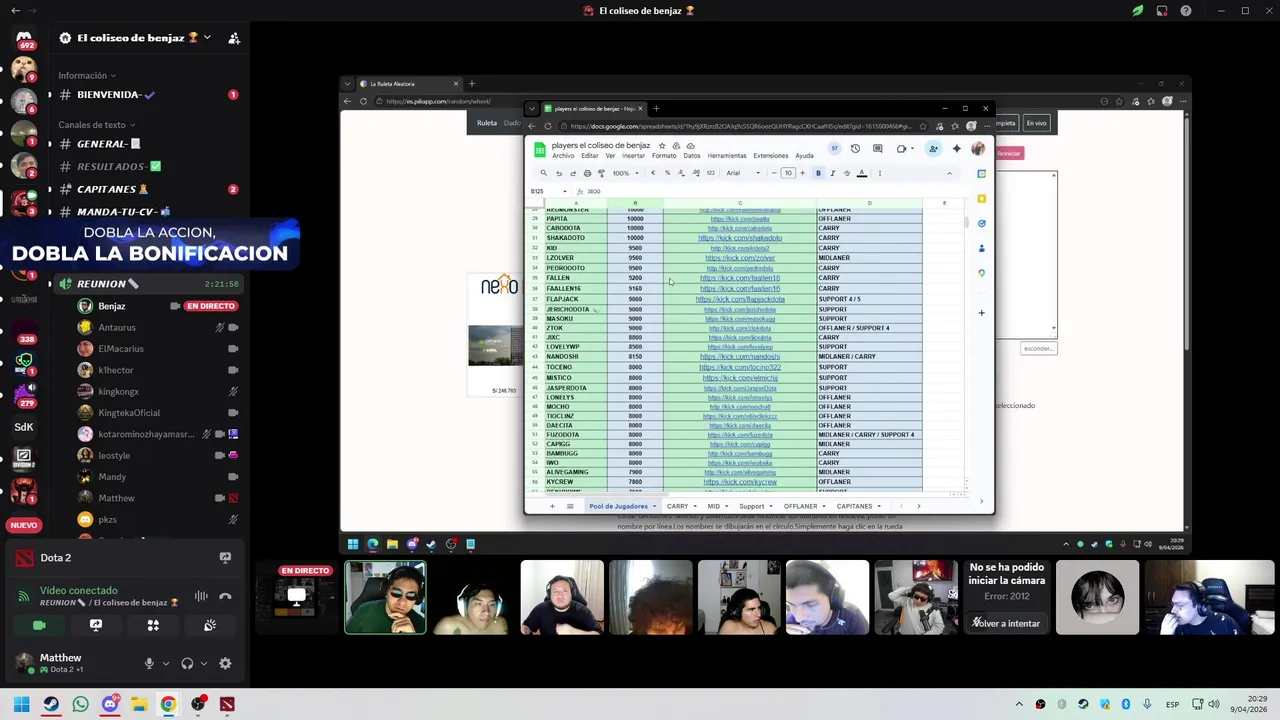Open the kick.com/kycrew link
The width and height of the screenshot is (1280, 720).
(x=740, y=482)
